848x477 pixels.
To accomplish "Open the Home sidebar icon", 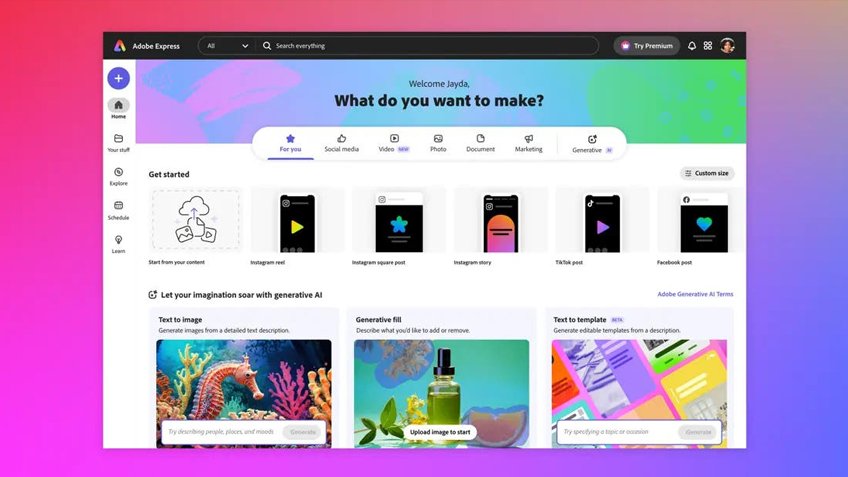I will coord(118,105).
